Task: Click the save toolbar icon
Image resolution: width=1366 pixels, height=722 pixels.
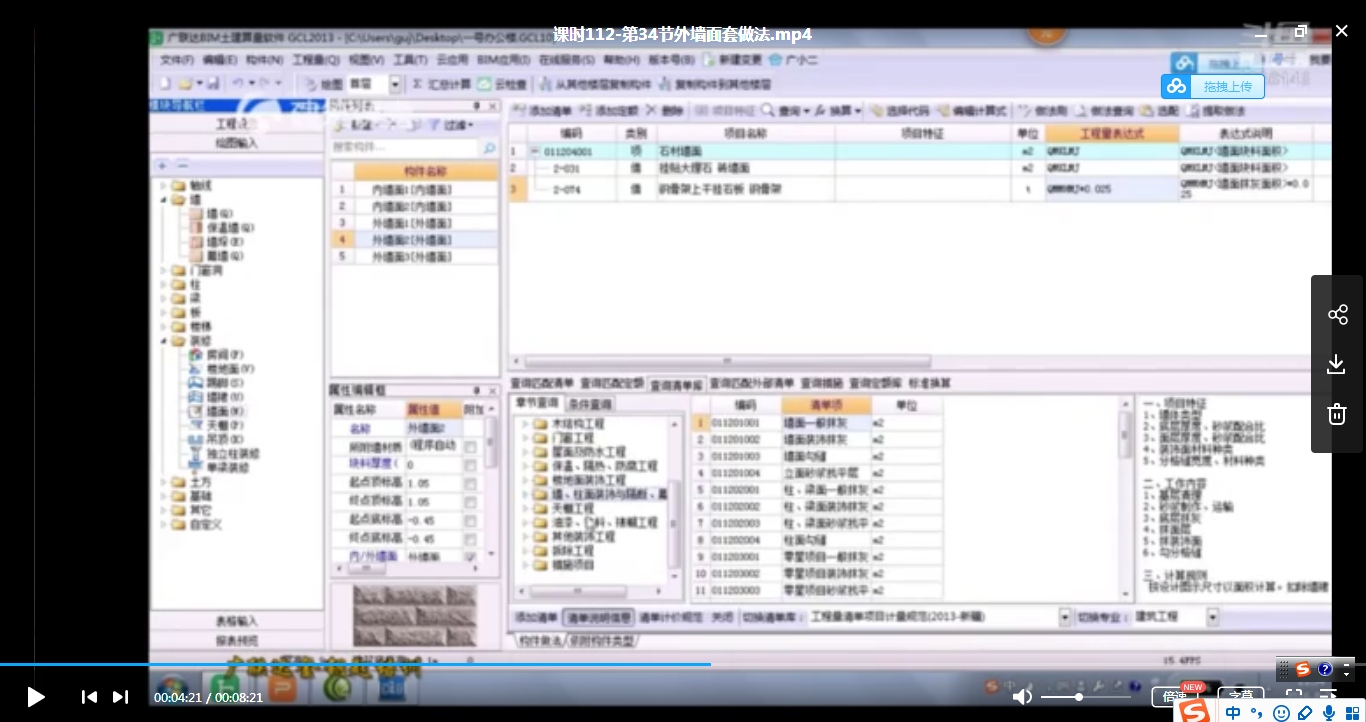Action: (x=213, y=84)
